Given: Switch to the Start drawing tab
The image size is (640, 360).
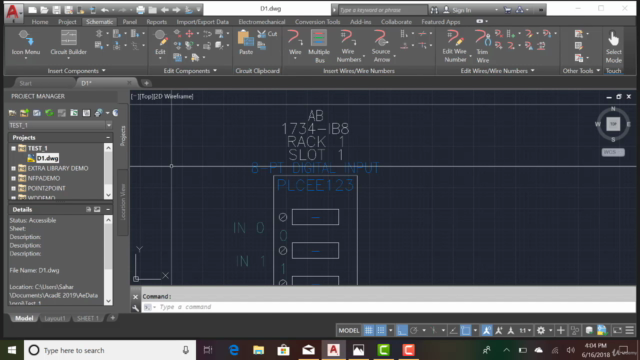Looking at the screenshot, I should point(25,83).
